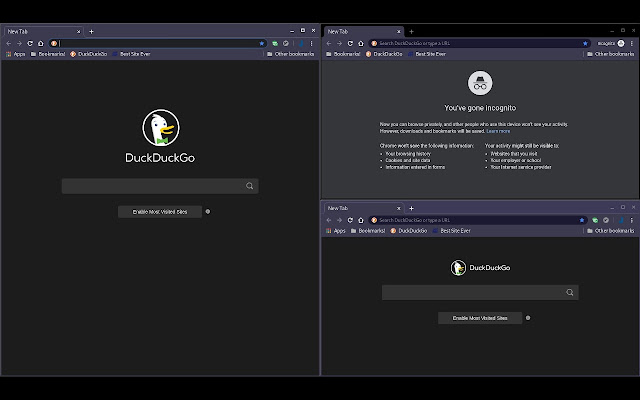Screen dimensions: 640x400
Task: Click large DuckDuckGo logo in left window
Action: pyautogui.click(x=160, y=136)
